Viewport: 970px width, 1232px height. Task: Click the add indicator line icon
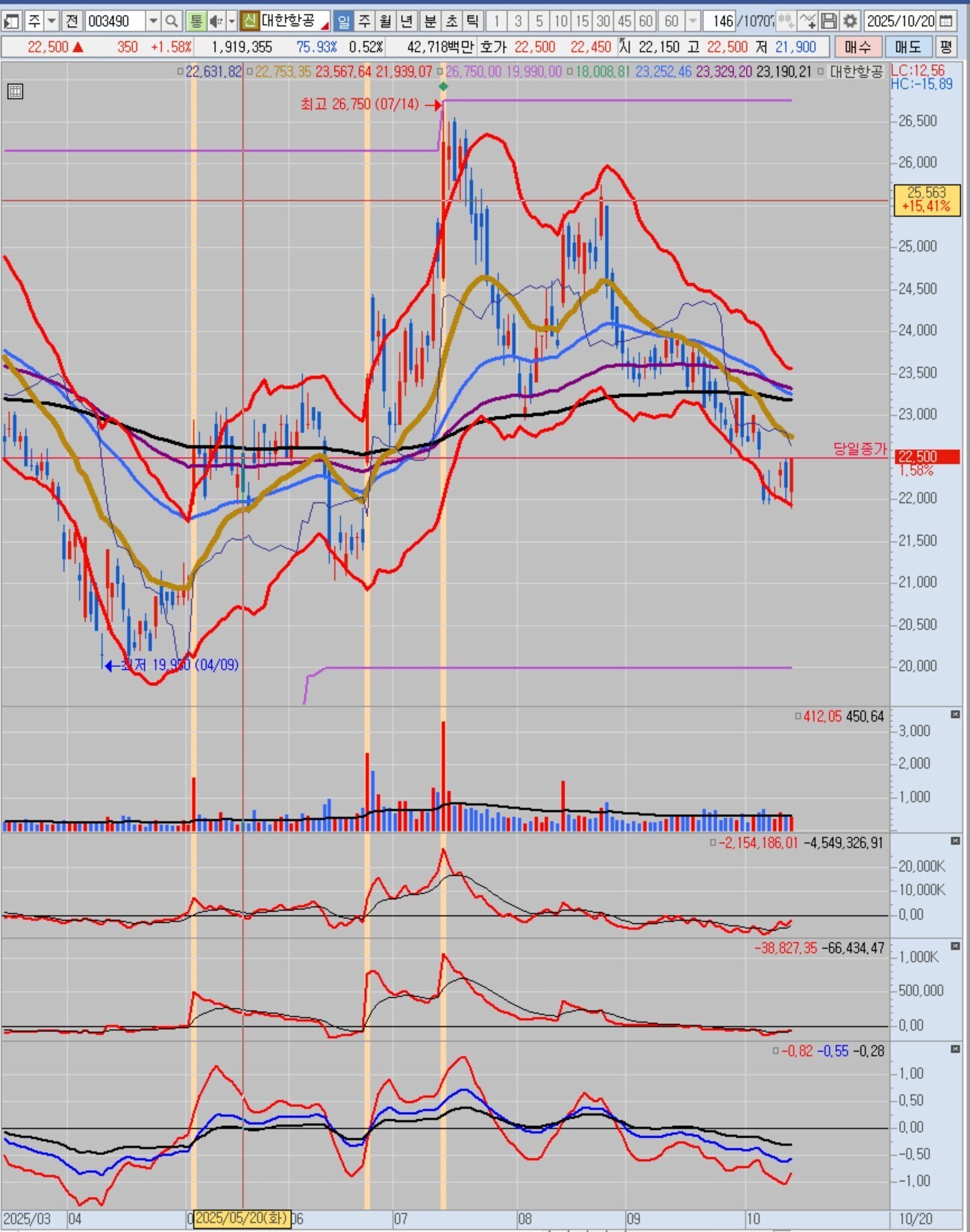click(x=808, y=21)
